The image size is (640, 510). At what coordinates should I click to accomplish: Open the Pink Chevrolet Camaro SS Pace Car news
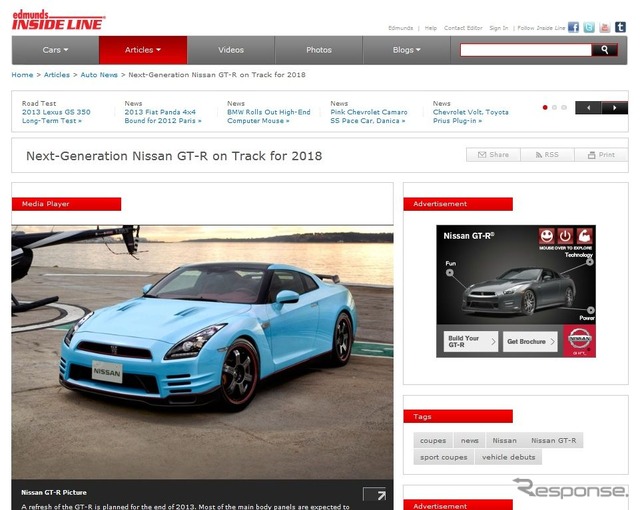(369, 116)
